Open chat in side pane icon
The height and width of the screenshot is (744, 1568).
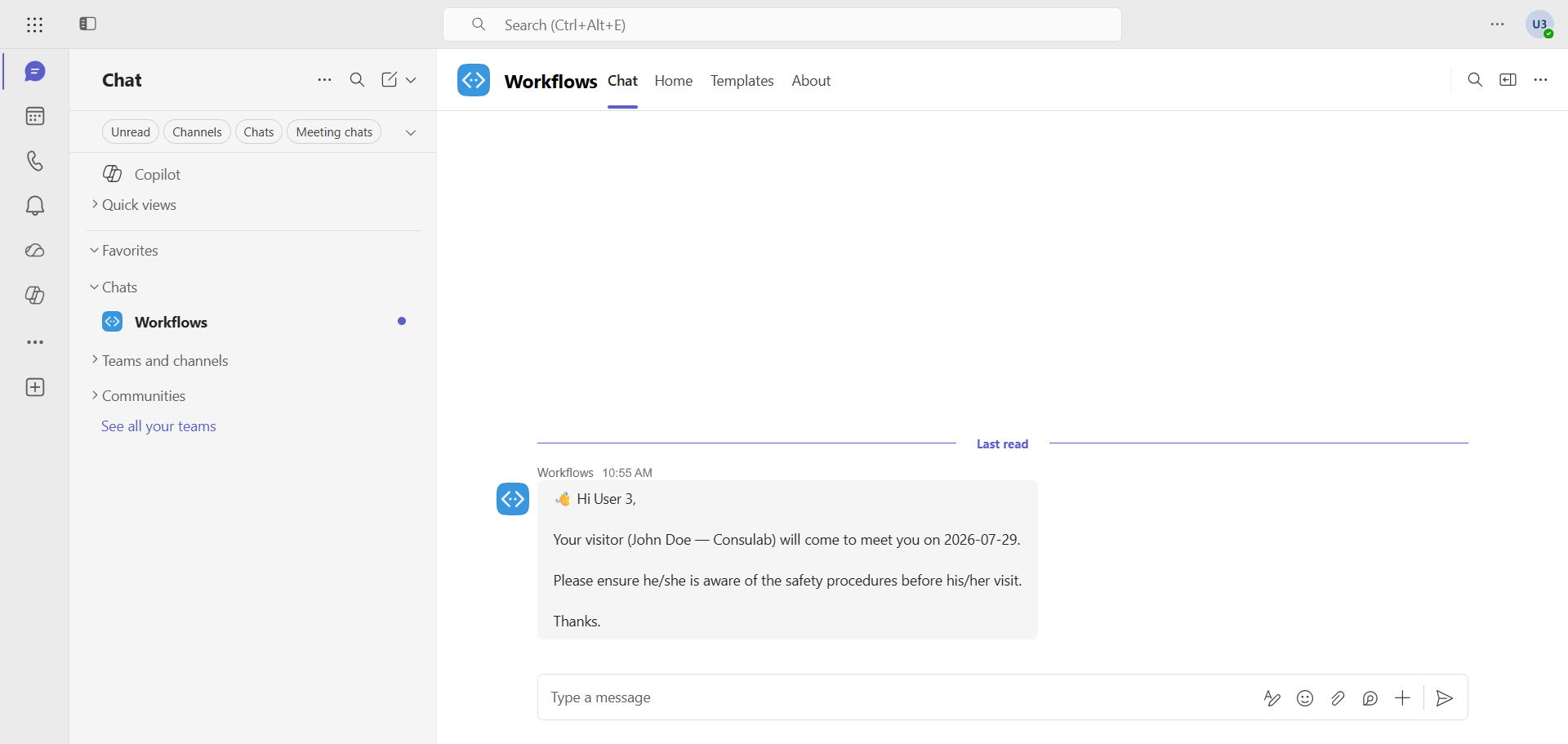click(x=1508, y=80)
